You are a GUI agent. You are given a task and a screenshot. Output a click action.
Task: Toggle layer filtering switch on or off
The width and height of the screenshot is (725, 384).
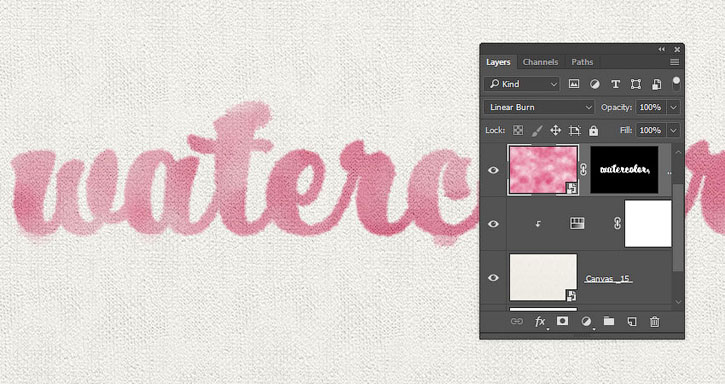[676, 84]
